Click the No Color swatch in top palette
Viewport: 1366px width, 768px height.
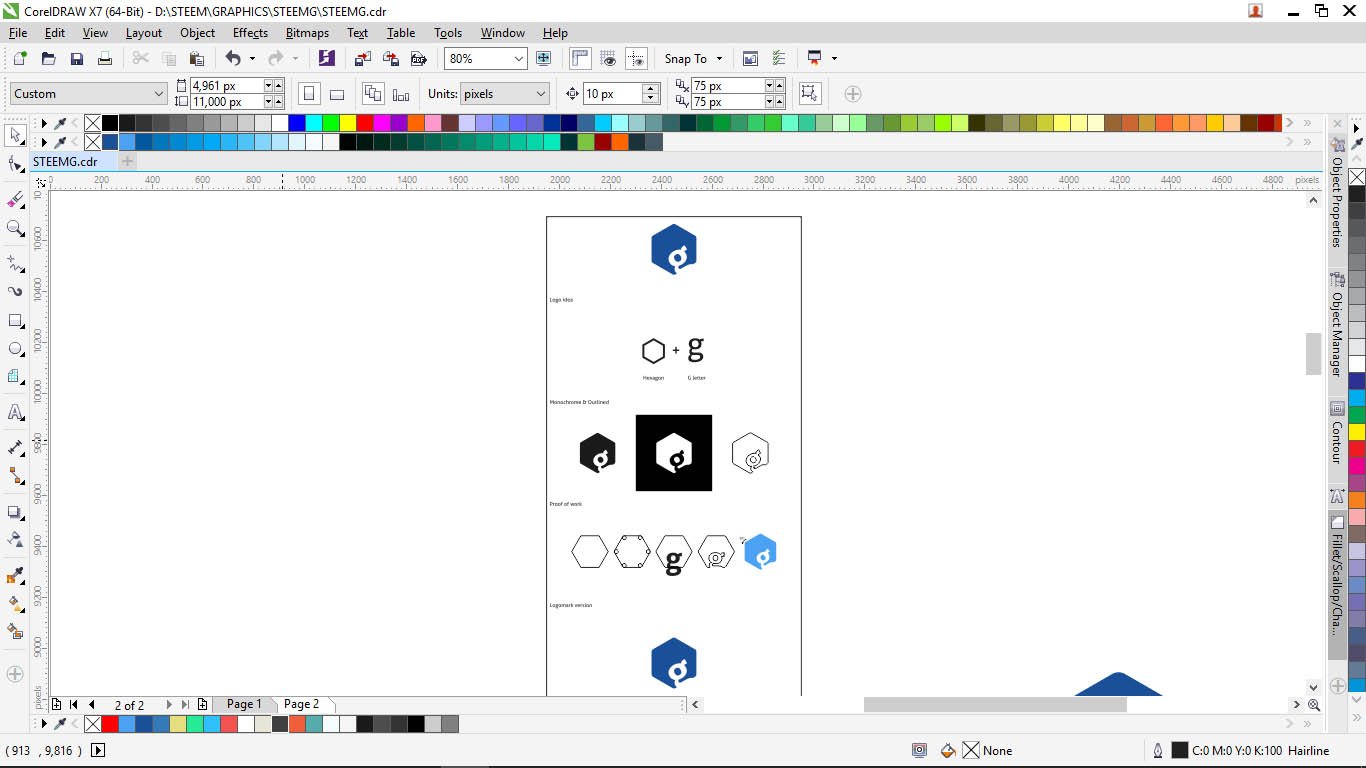93,123
